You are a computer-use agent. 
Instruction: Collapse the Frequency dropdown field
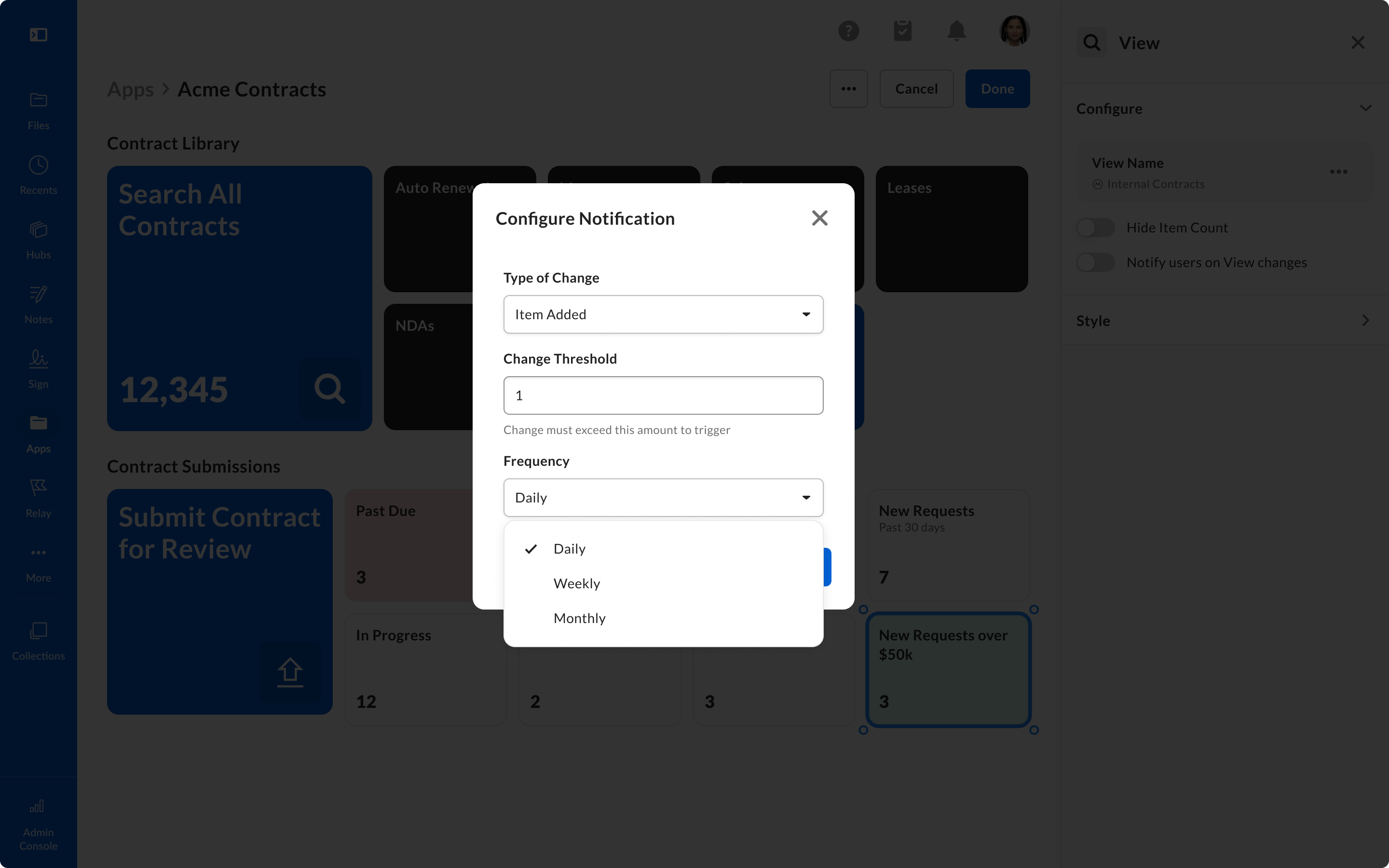click(663, 498)
